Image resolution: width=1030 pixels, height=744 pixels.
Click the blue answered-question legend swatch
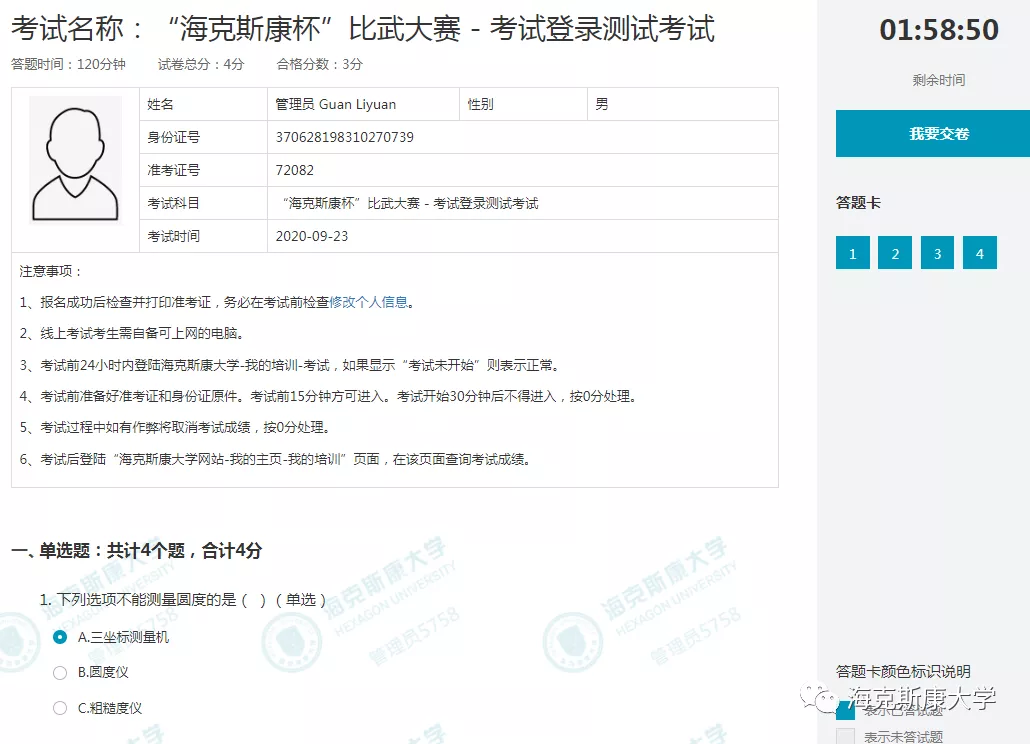coord(845,711)
